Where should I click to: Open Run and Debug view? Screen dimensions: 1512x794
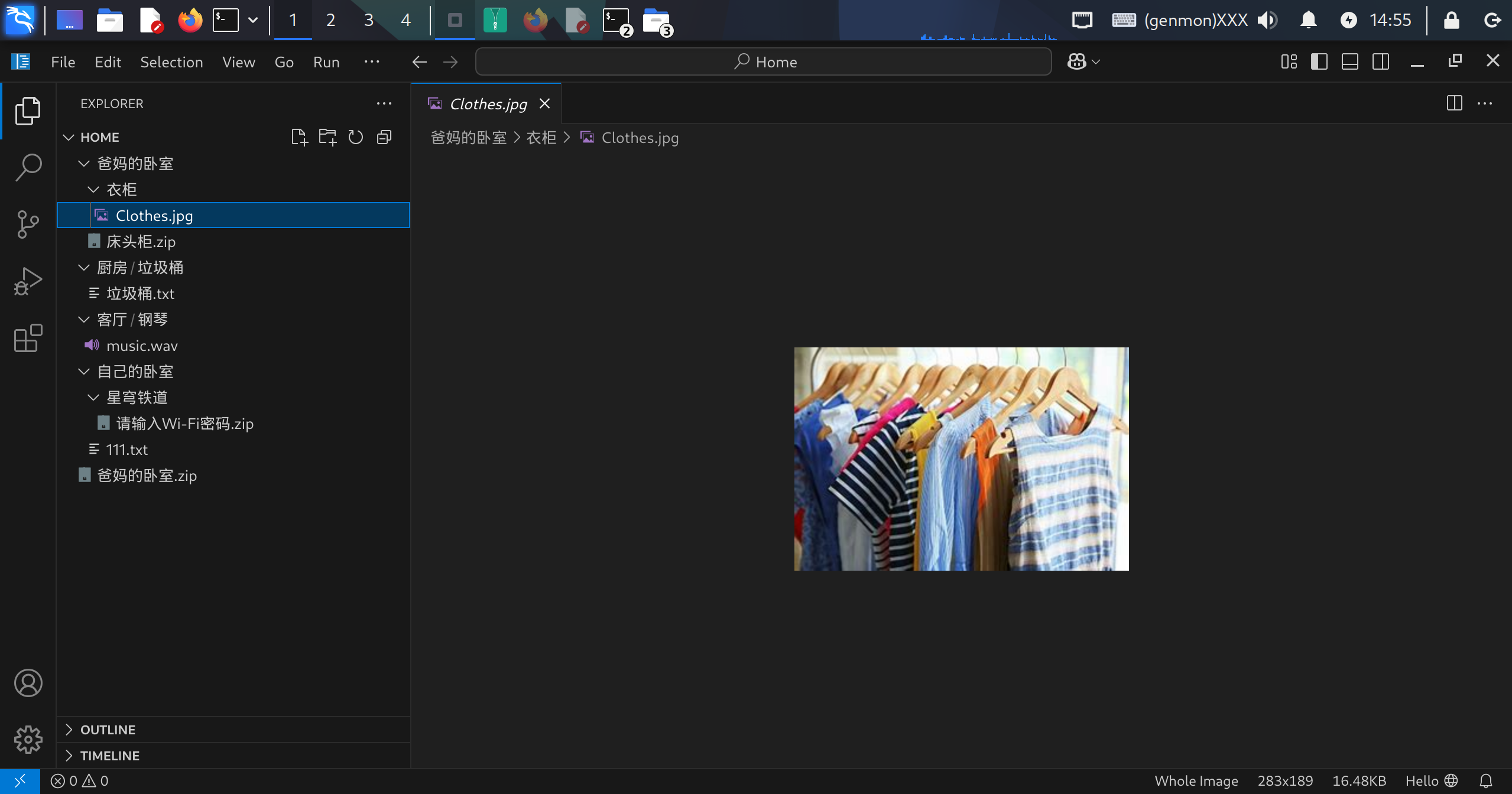pyautogui.click(x=28, y=281)
